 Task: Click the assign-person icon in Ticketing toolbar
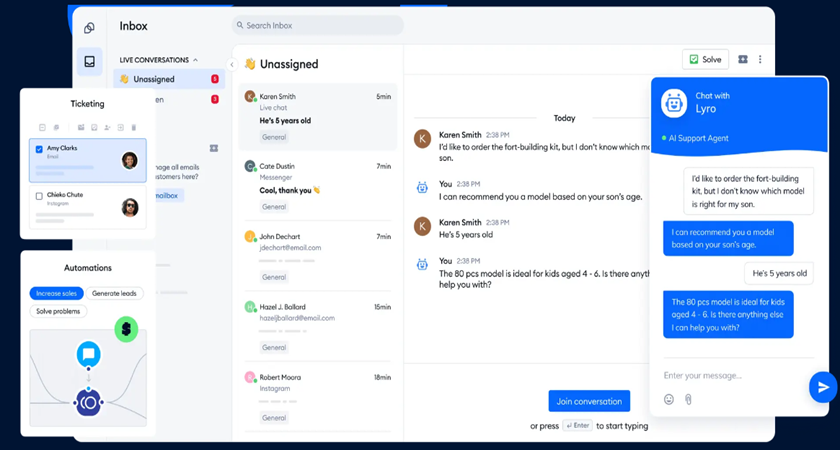pyautogui.click(x=107, y=128)
